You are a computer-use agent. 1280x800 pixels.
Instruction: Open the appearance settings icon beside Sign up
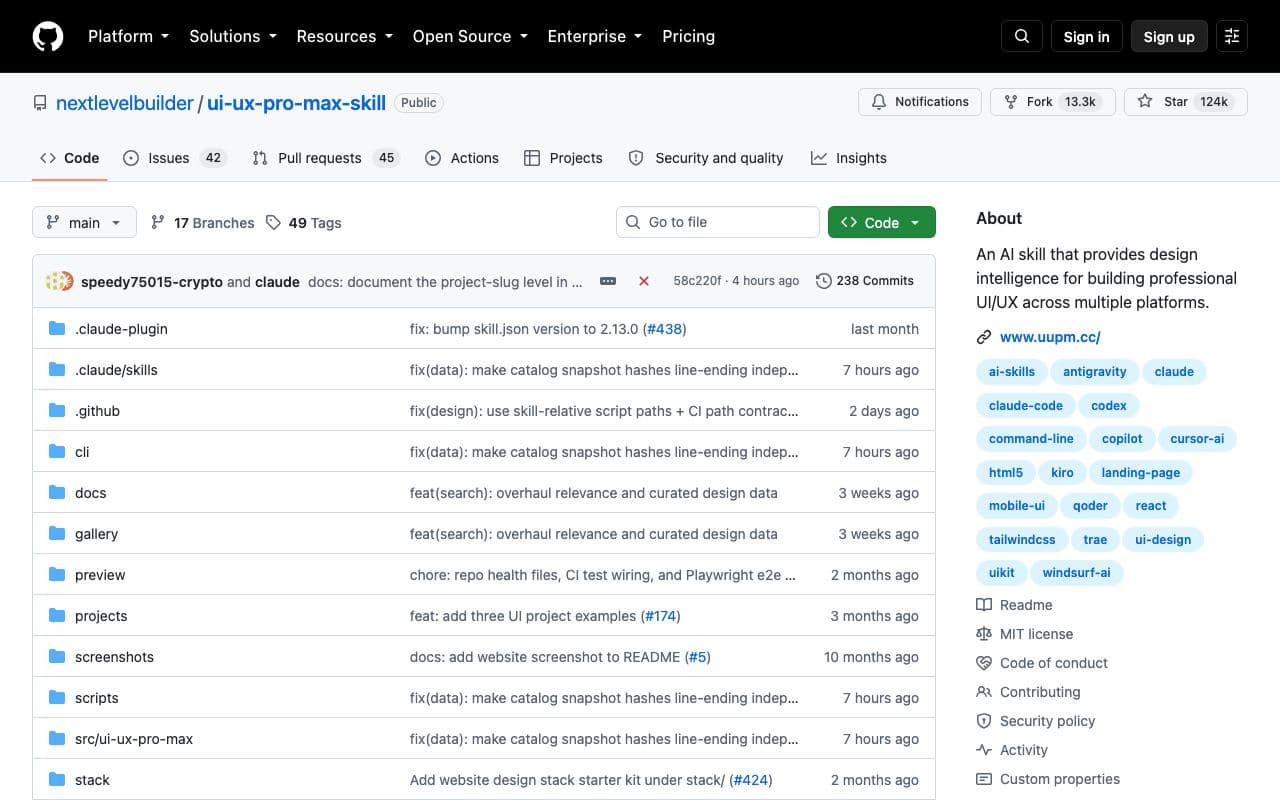coord(1232,36)
